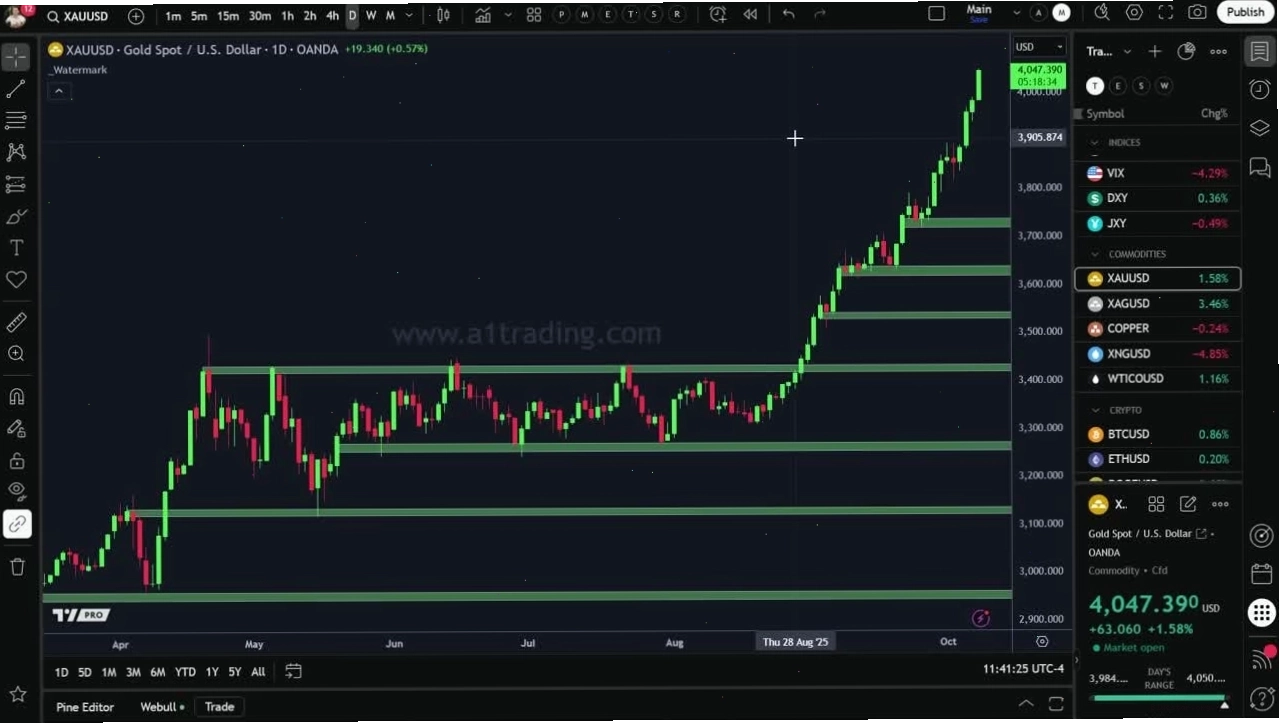The image size is (1279, 724).
Task: Switch chart to the 4h timeframe
Action: (x=332, y=15)
